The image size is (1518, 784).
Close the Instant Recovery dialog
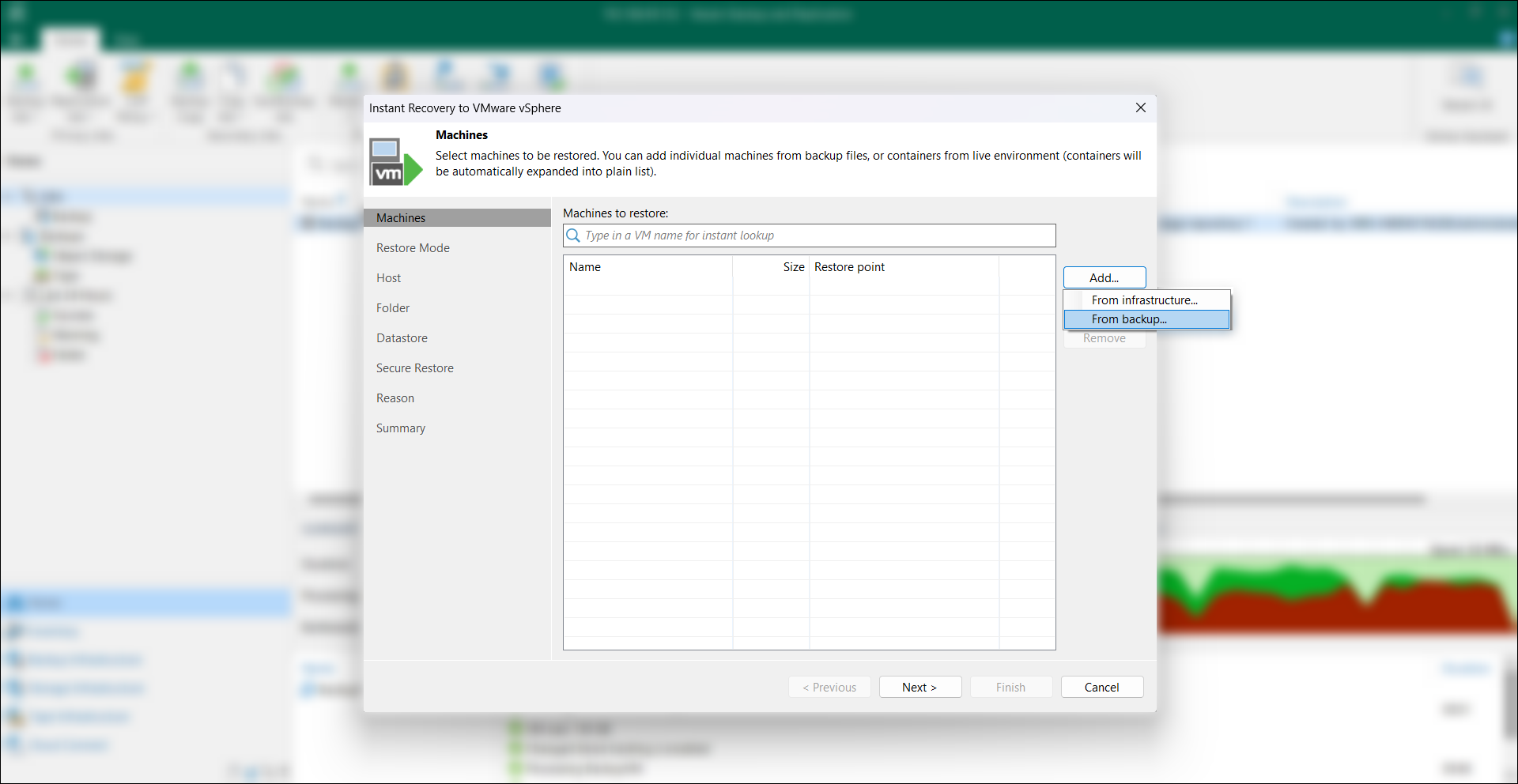click(x=1140, y=107)
